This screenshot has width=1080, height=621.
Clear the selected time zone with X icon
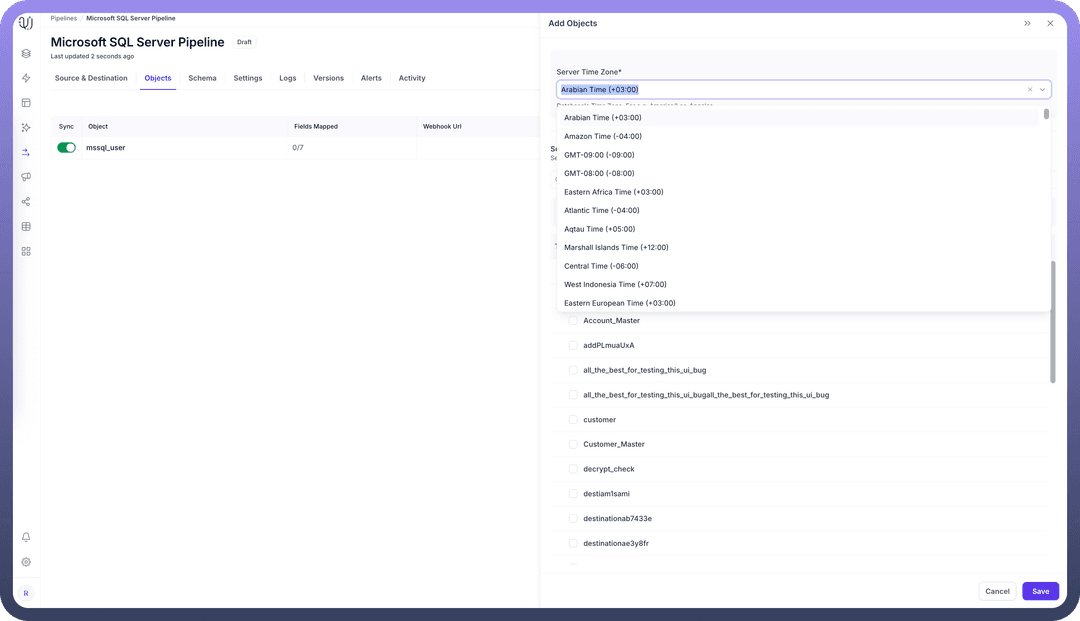1030,90
